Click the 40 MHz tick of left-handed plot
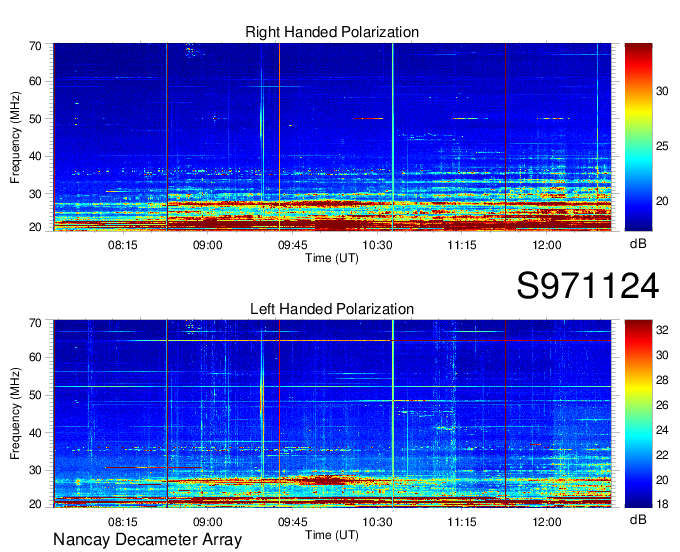Viewport: 680px width, 552px height. click(35, 433)
